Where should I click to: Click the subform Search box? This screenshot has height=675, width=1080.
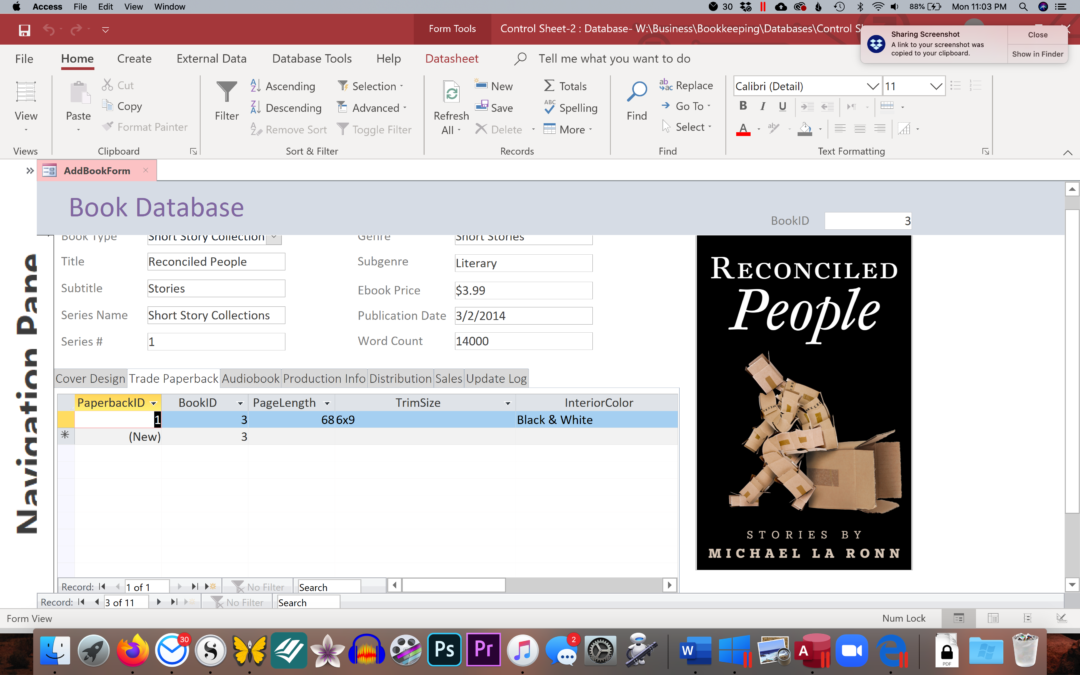328,587
